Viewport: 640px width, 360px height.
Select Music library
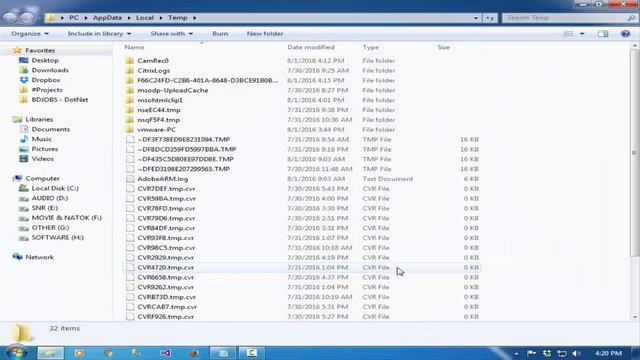click(x=42, y=139)
